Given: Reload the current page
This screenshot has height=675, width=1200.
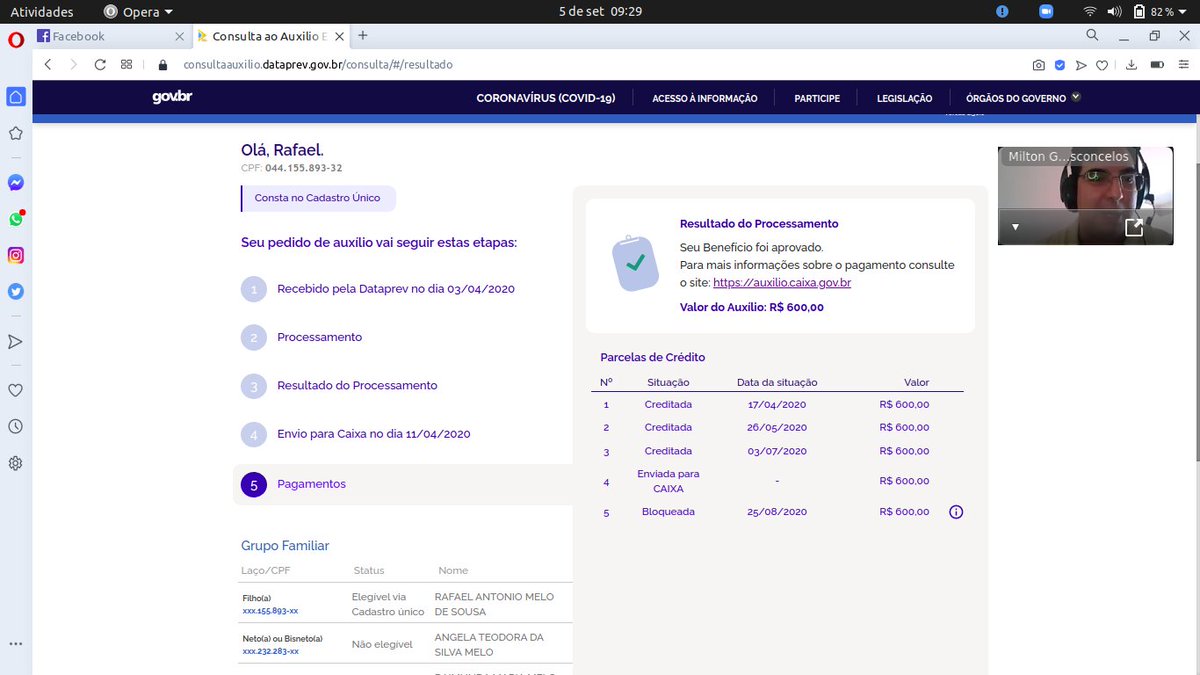Looking at the screenshot, I should [100, 64].
